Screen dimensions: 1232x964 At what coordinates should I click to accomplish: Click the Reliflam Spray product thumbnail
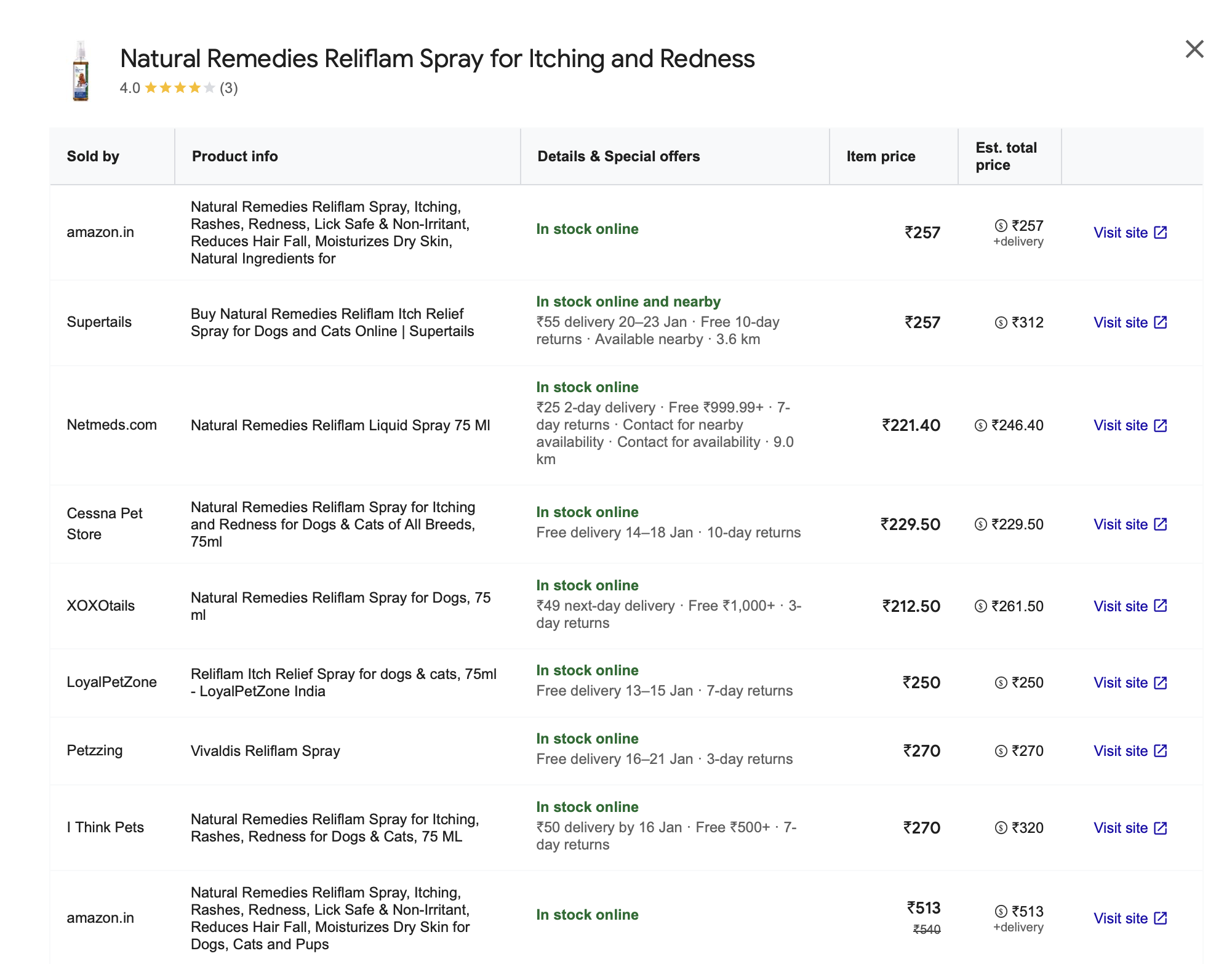(x=81, y=72)
